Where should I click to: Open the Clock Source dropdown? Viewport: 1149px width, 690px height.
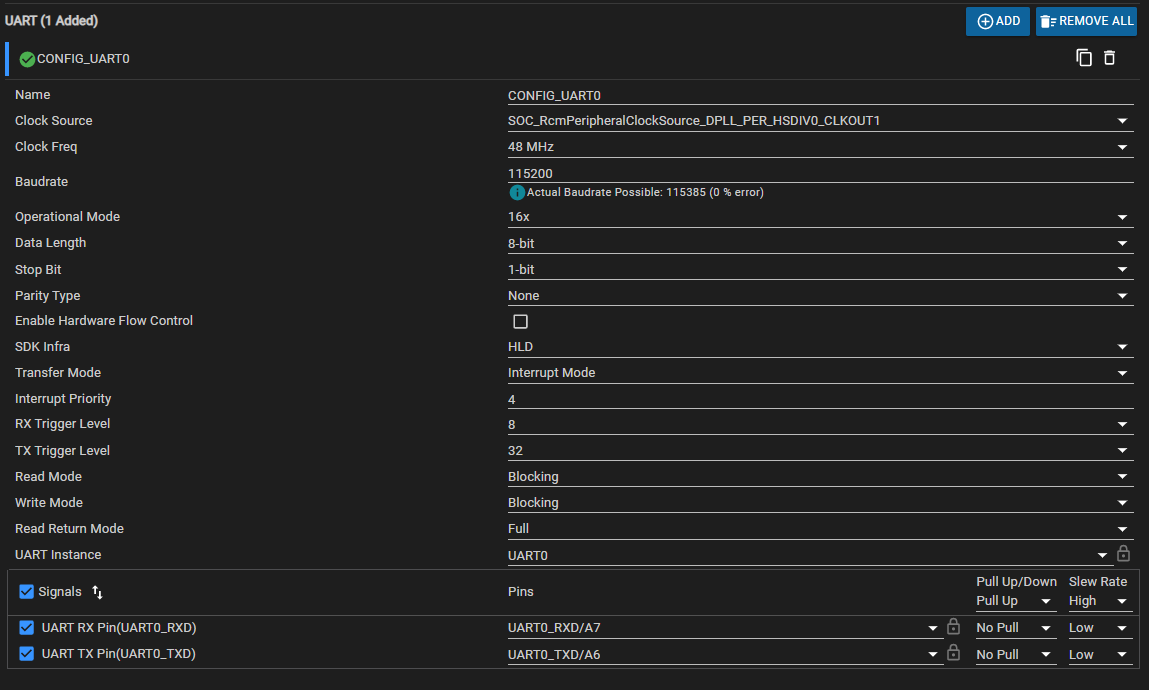pos(820,121)
